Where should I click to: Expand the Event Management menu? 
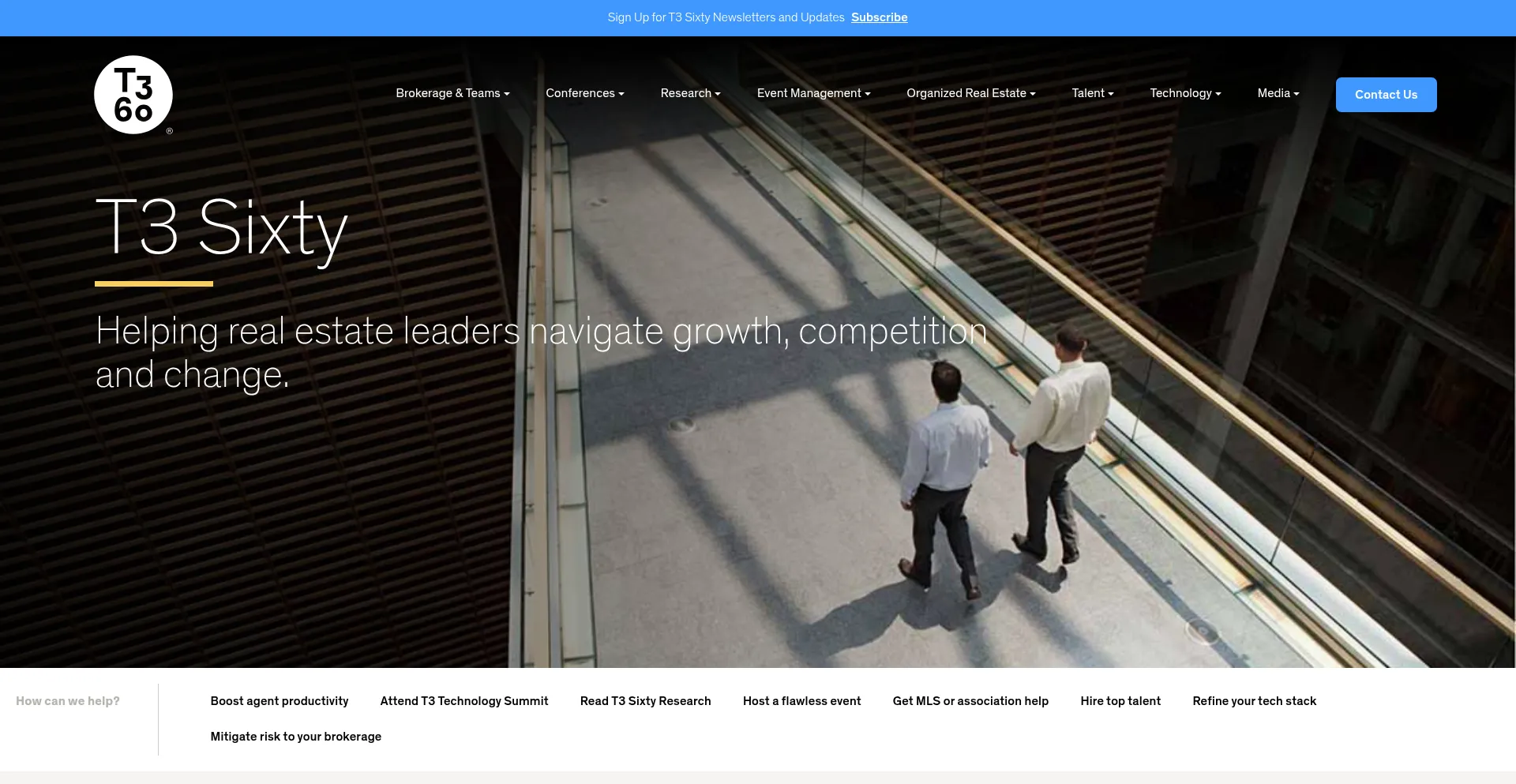click(x=814, y=93)
